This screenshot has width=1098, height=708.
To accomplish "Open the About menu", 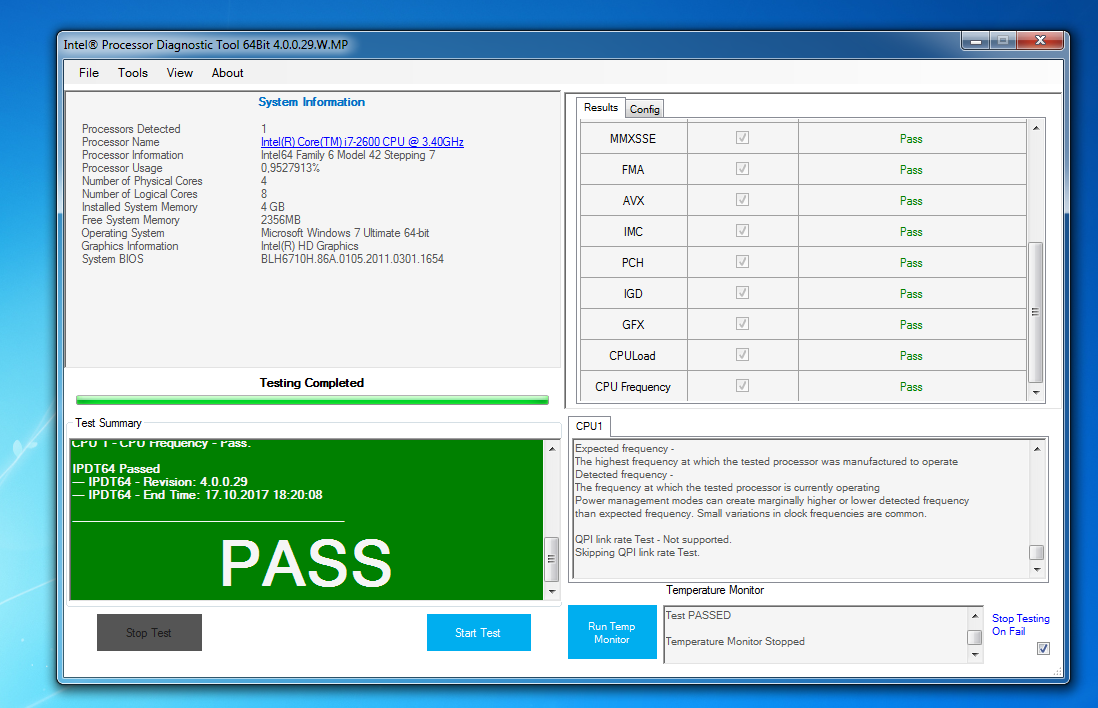I will click(227, 73).
